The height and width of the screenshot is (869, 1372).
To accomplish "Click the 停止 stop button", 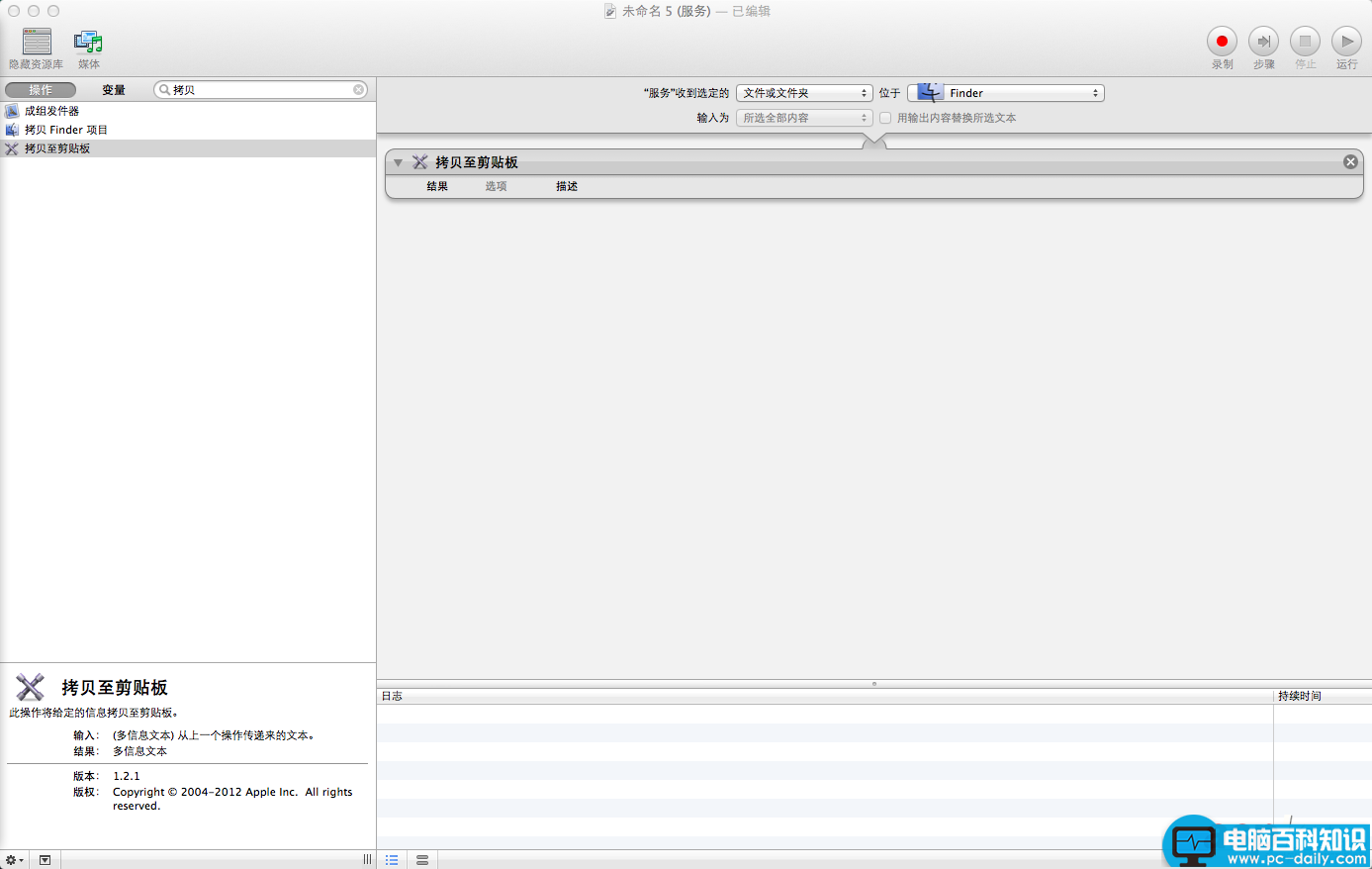I will click(x=1305, y=42).
